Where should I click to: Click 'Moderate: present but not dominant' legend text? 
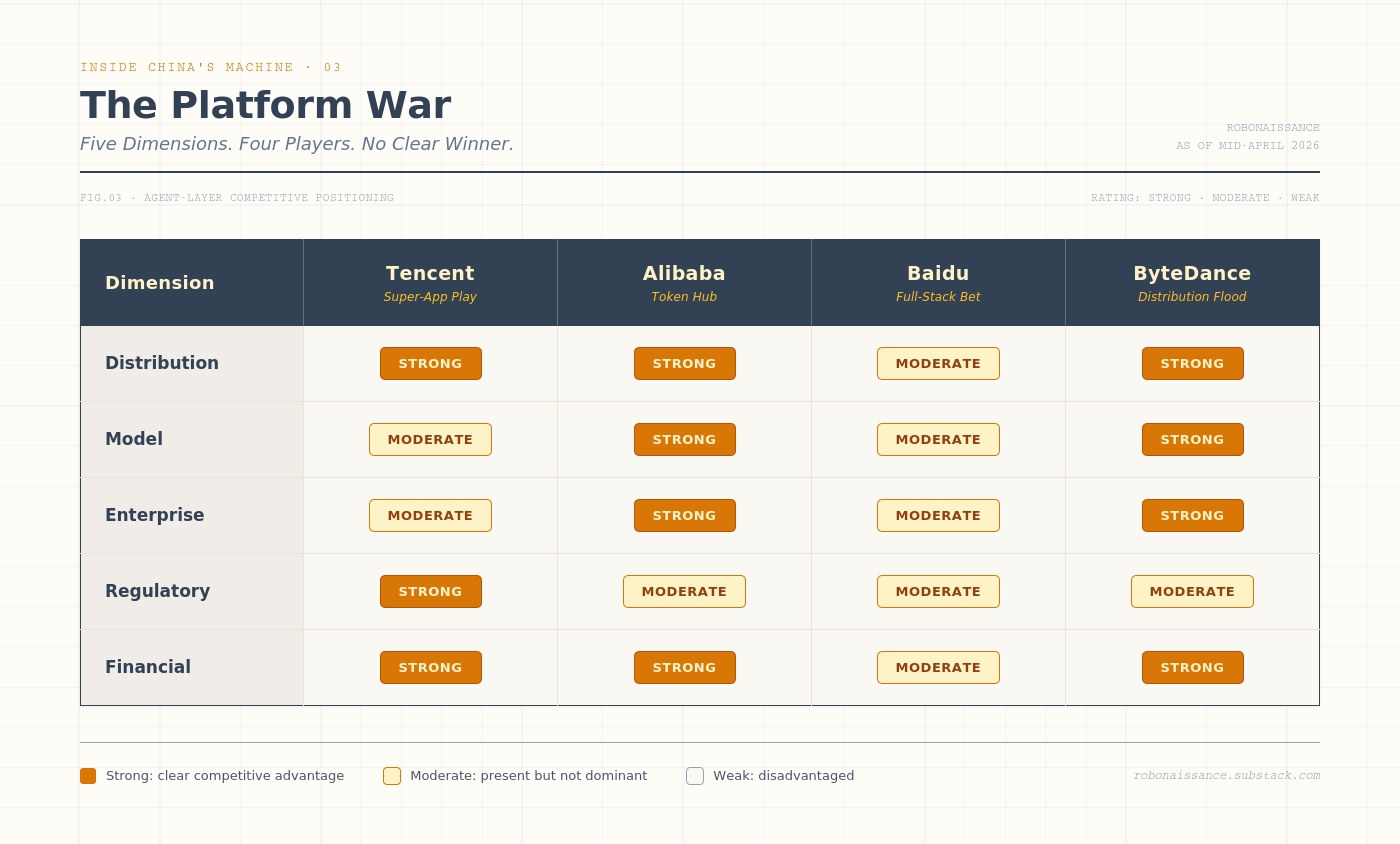[529, 776]
